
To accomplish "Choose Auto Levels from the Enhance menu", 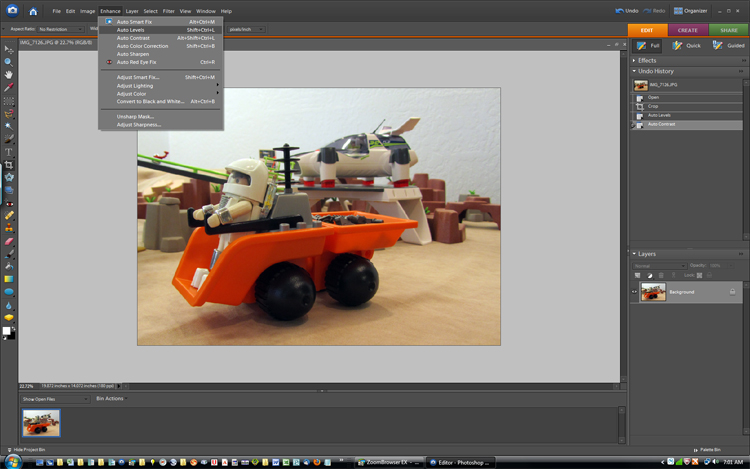I will 130,30.
